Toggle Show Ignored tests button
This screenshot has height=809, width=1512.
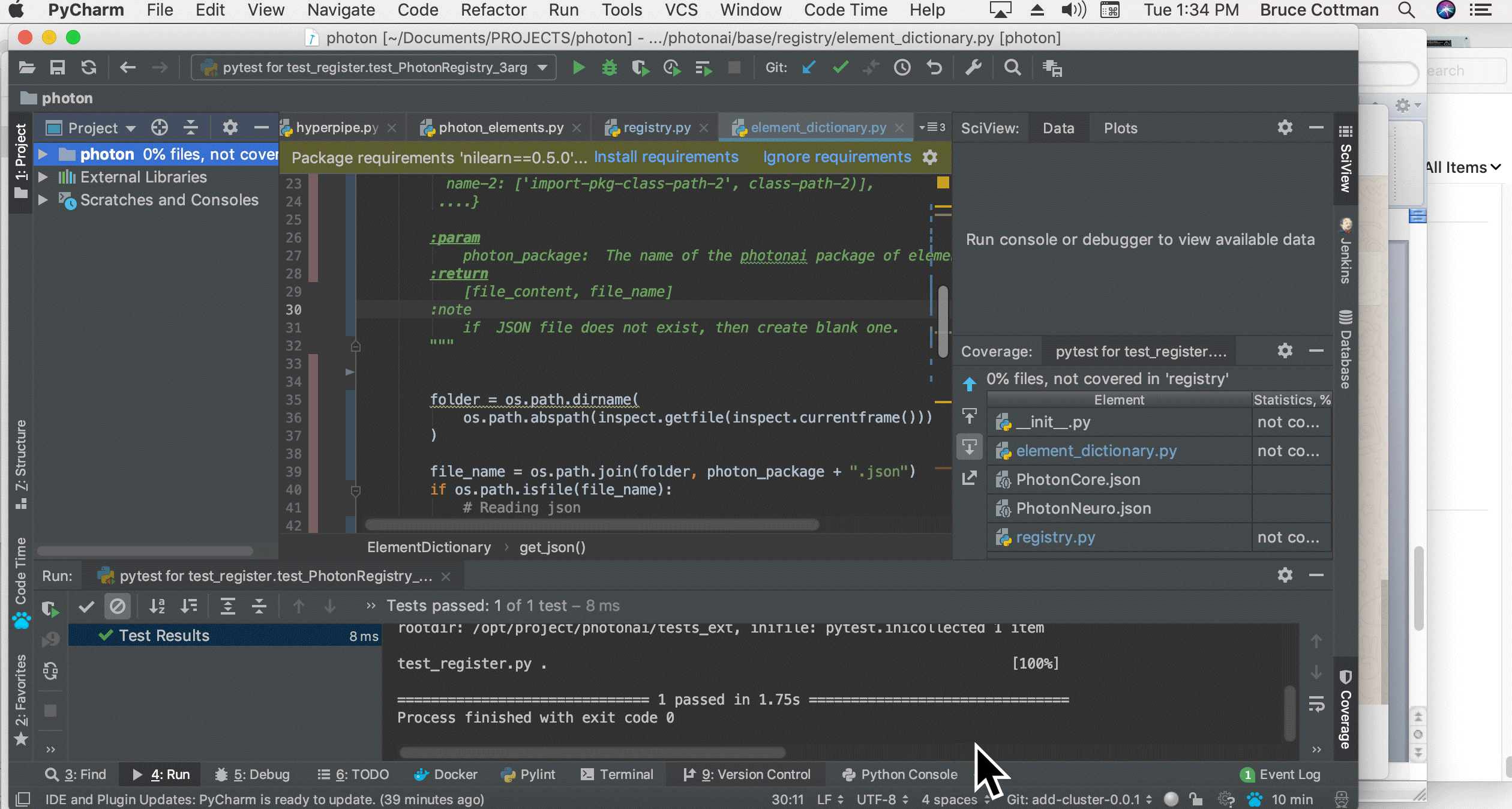pyautogui.click(x=118, y=606)
